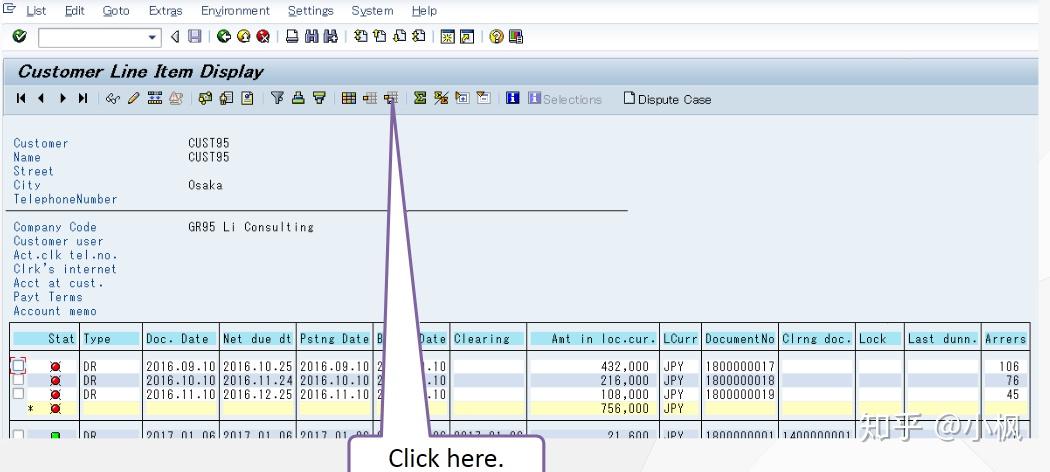Click the Save Layout icon
The width and height of the screenshot is (1050, 472).
(391, 98)
